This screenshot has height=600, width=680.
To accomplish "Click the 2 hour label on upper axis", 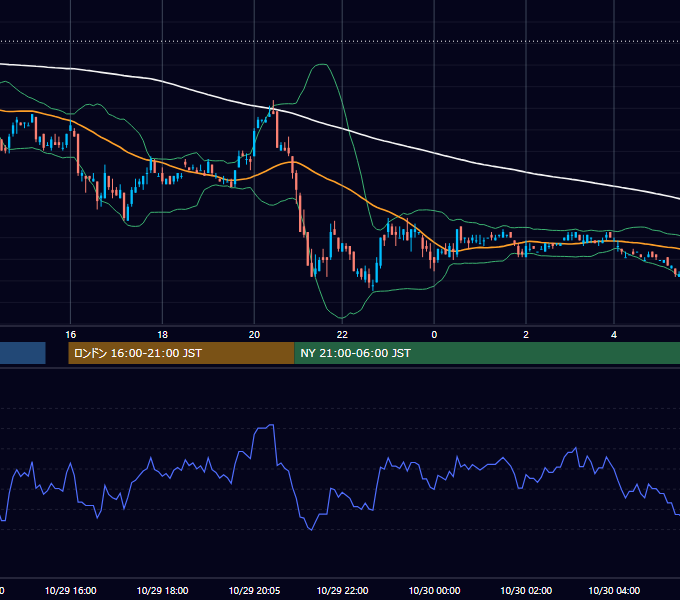I will tap(526, 335).
